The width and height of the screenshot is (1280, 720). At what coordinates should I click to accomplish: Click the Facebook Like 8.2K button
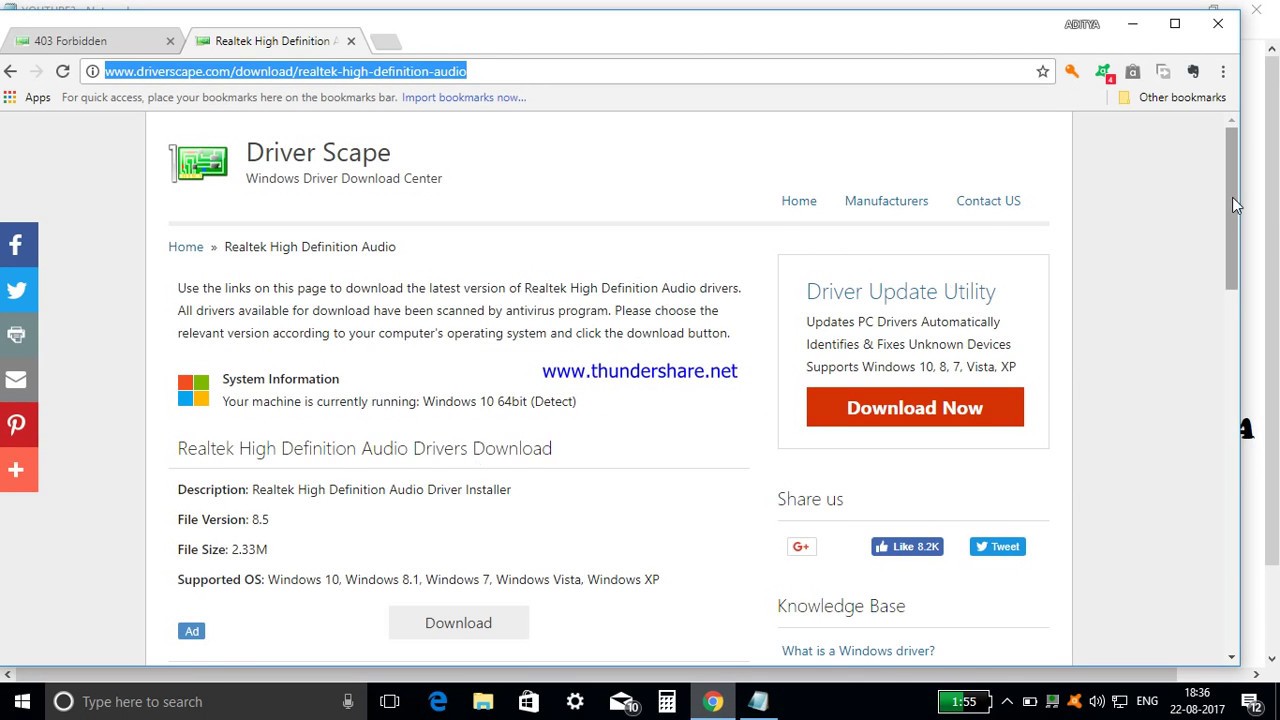907,546
